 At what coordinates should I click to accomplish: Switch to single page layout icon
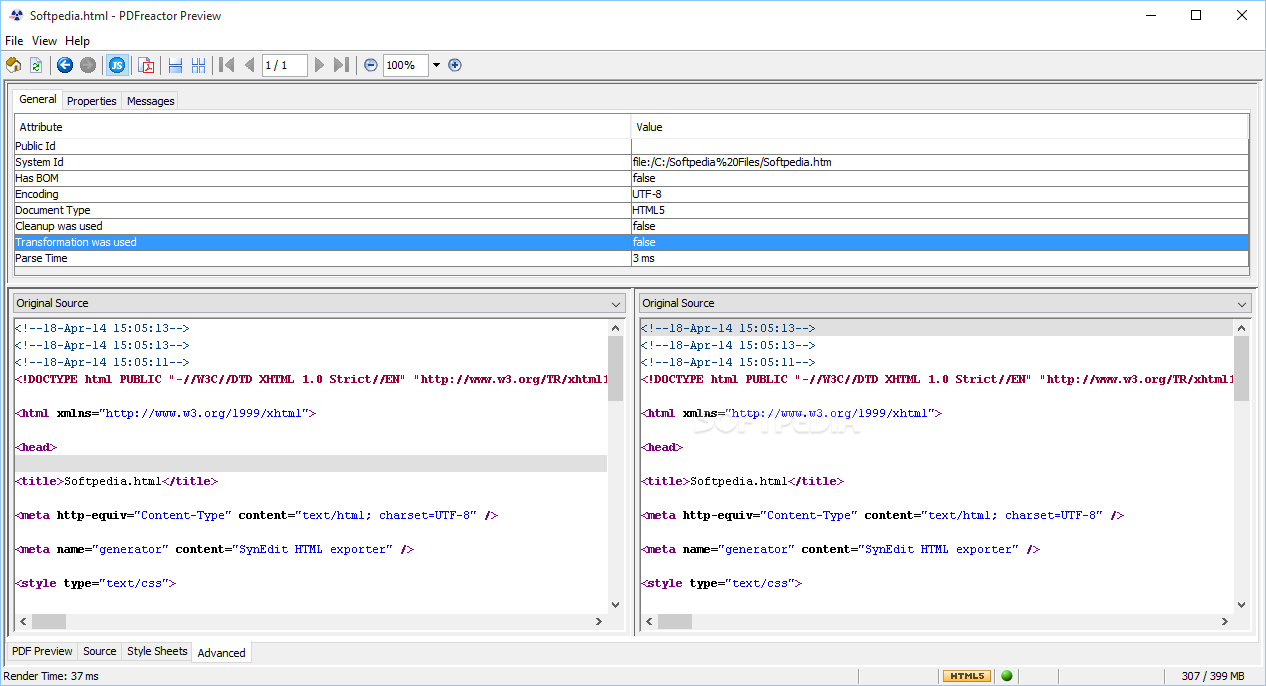tap(175, 65)
